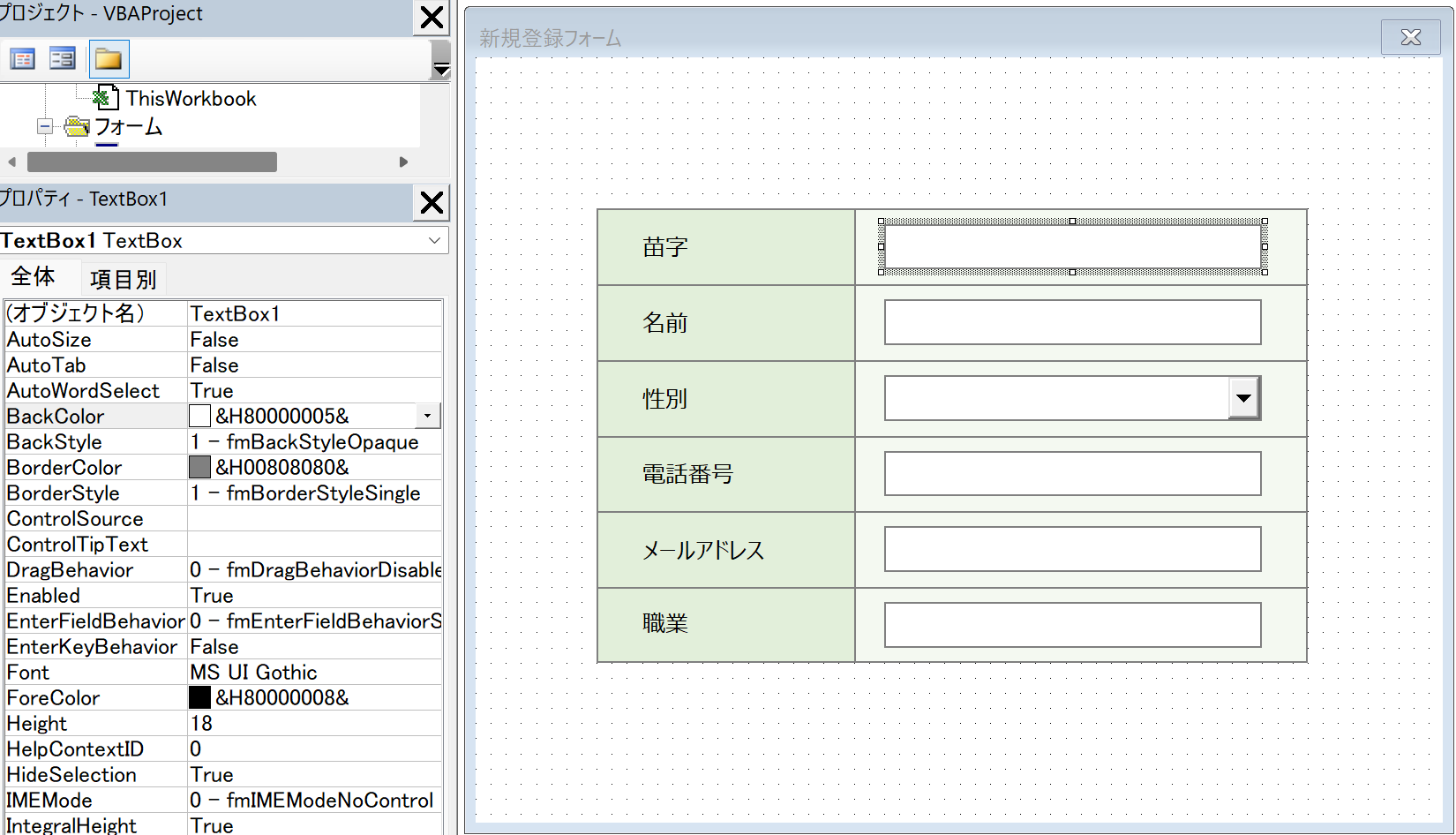This screenshot has height=835, width=1456.
Task: Click the メールアドレス text box on the form
Action: [1072, 548]
